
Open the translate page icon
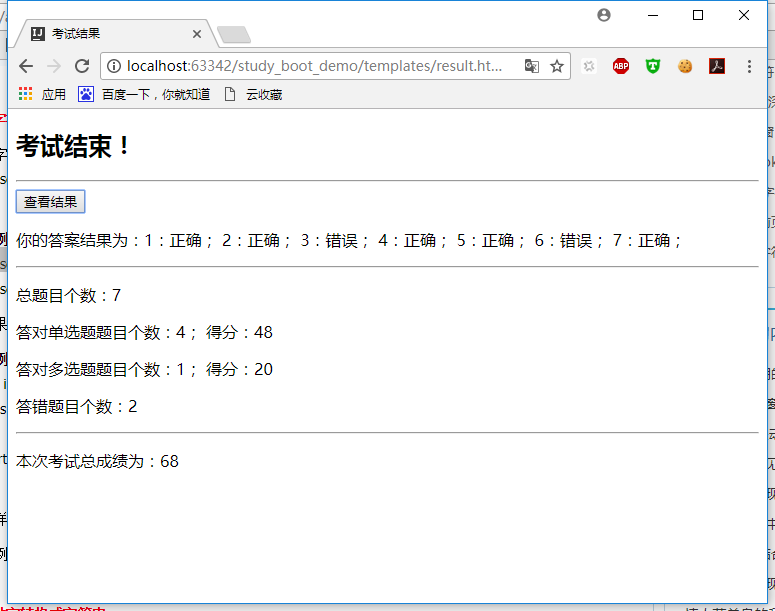[532, 66]
